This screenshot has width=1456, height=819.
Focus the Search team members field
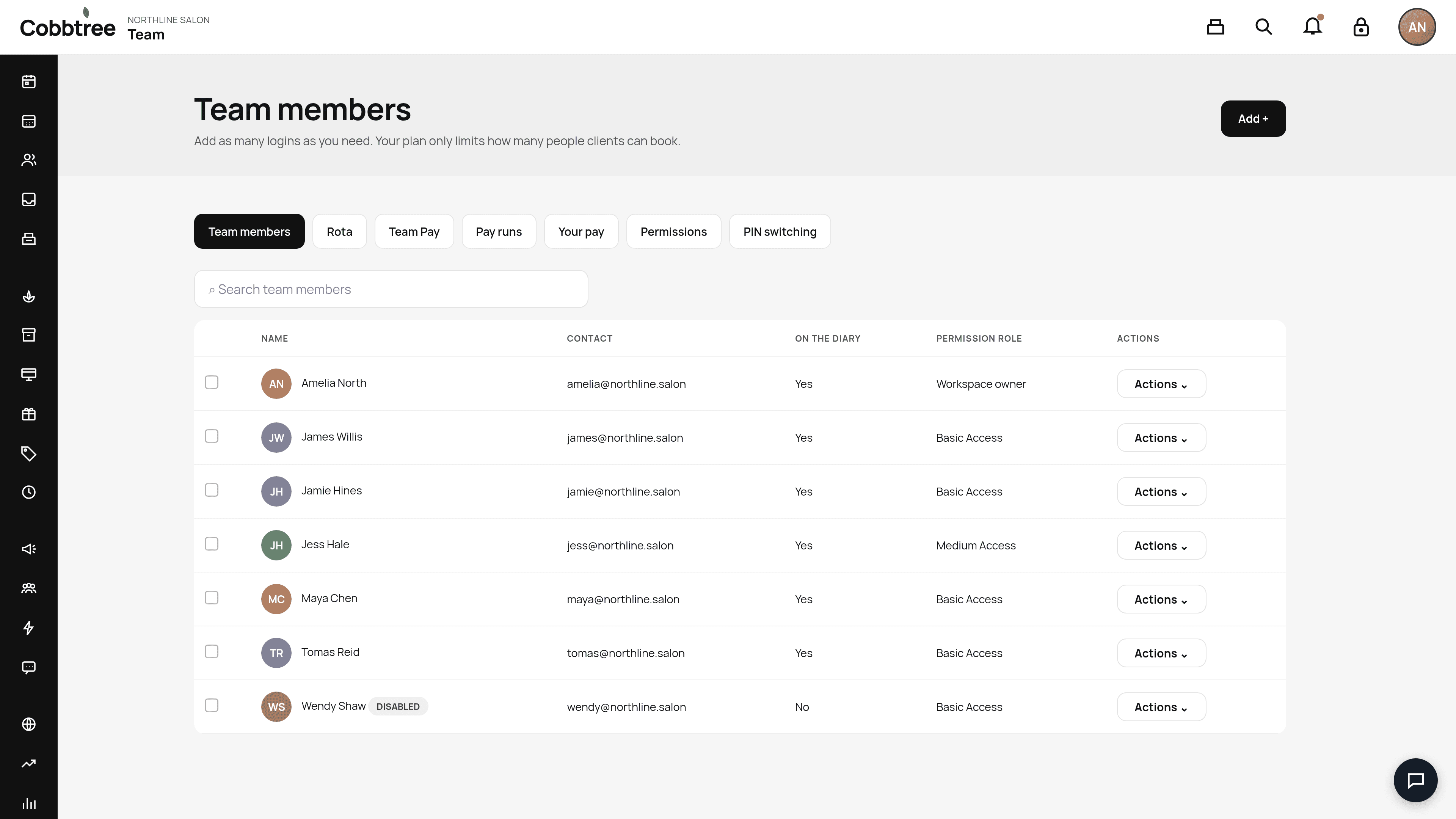pos(391,289)
